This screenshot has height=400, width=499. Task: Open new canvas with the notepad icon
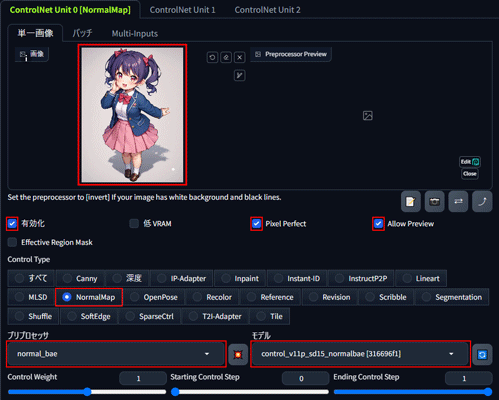411,201
